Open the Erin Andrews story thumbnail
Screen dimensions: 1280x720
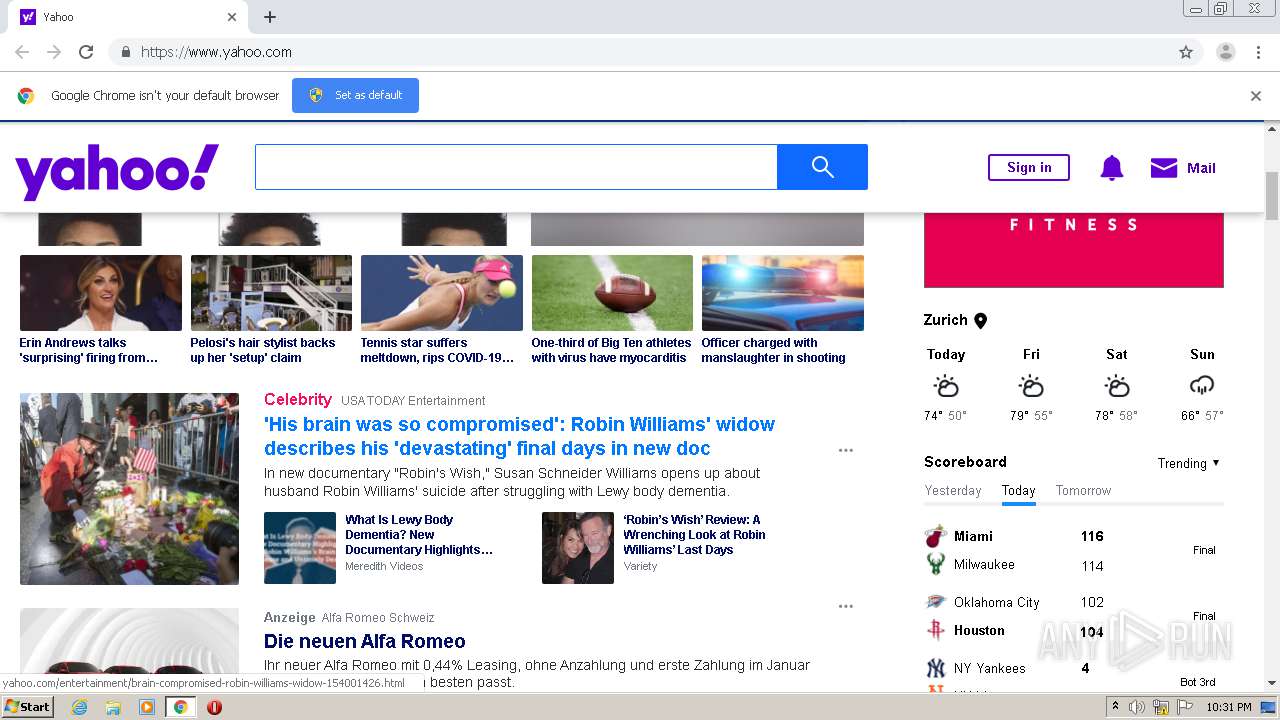(x=101, y=293)
